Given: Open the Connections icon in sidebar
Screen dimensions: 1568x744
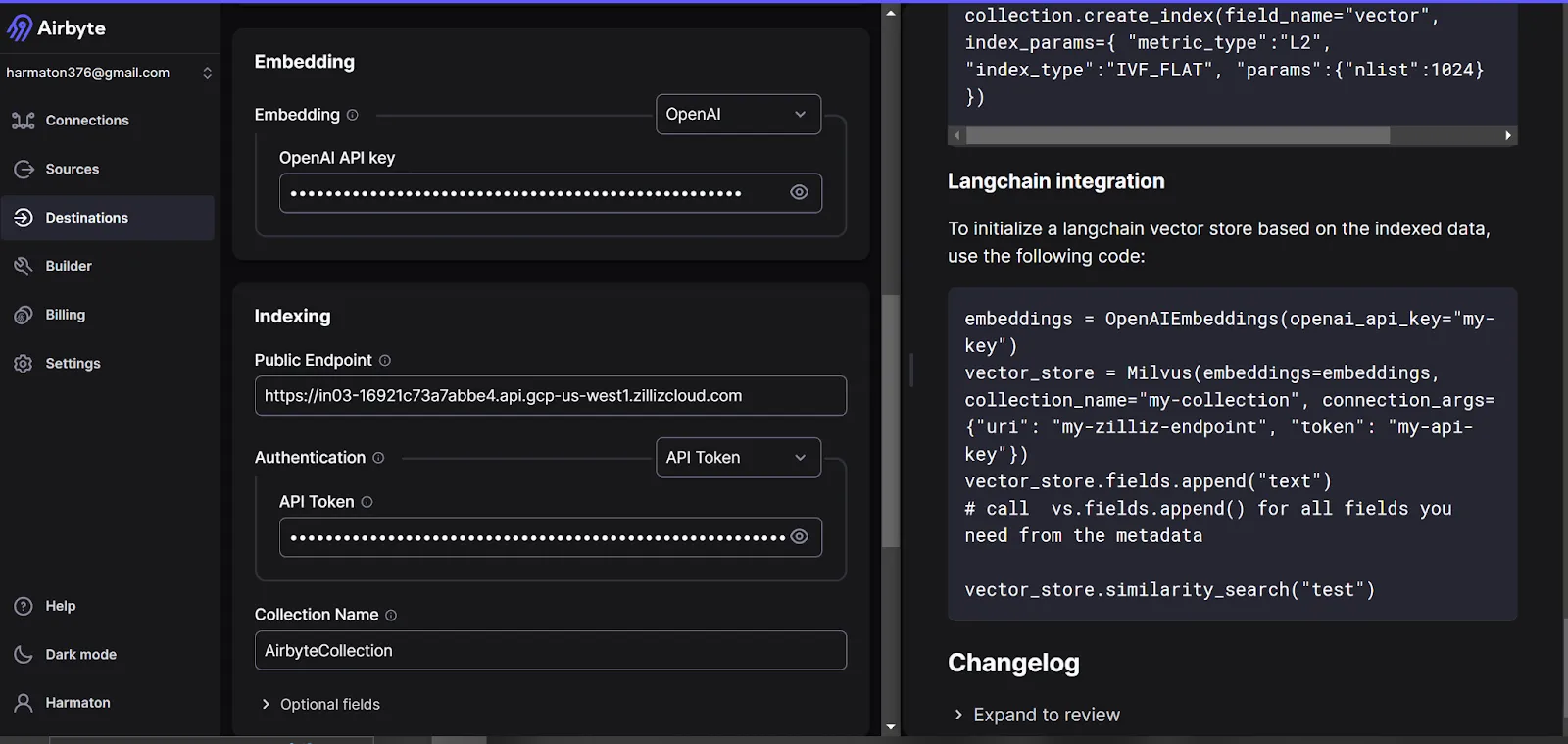Looking at the screenshot, I should [x=24, y=121].
